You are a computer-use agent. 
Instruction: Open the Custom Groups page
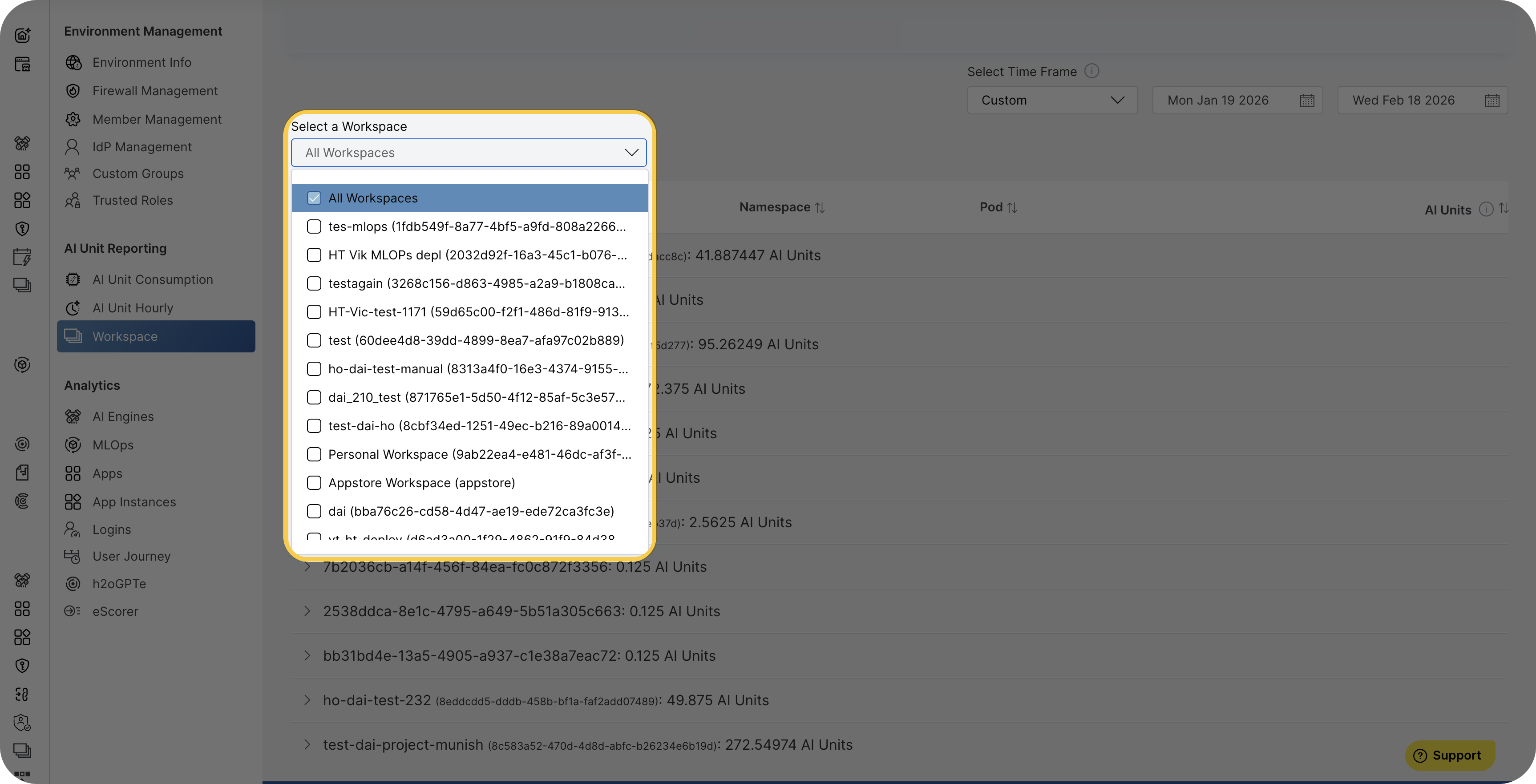click(138, 174)
